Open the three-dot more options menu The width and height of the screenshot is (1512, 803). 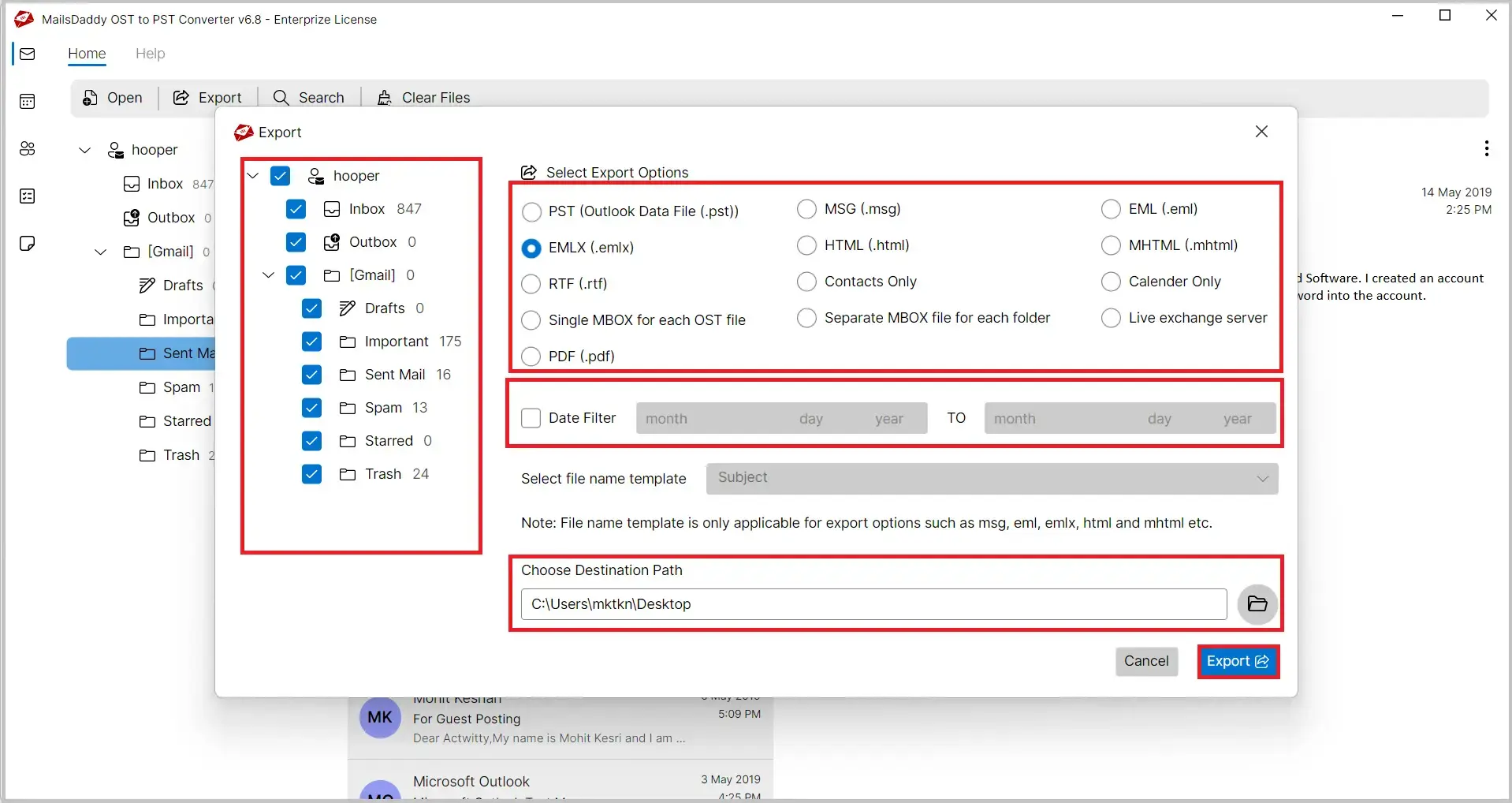coord(1486,148)
